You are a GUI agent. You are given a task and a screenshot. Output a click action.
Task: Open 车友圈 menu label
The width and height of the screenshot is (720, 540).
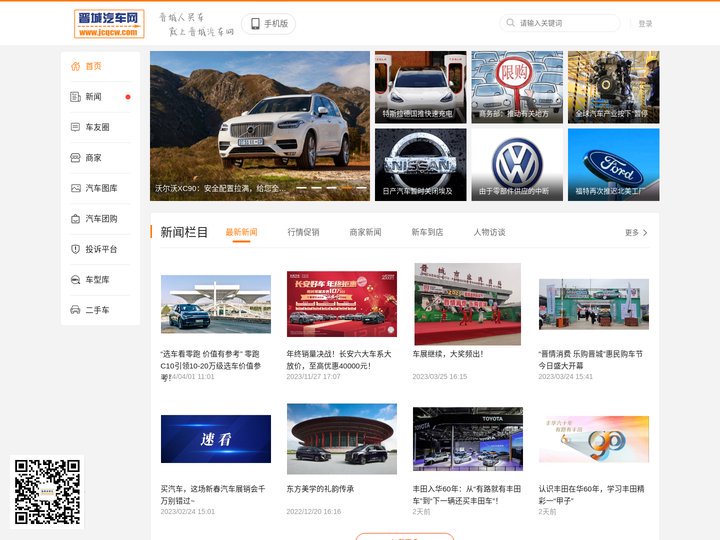97,127
